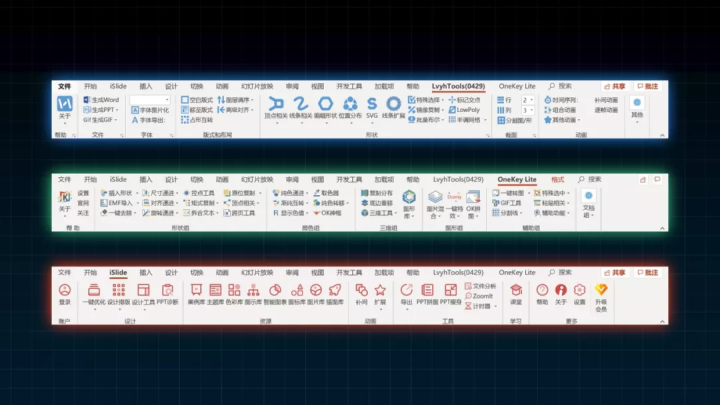720x405 pixels.
Task: Click the 线条扩展 ring icon in LvyhTools ribbon
Action: pos(393,104)
